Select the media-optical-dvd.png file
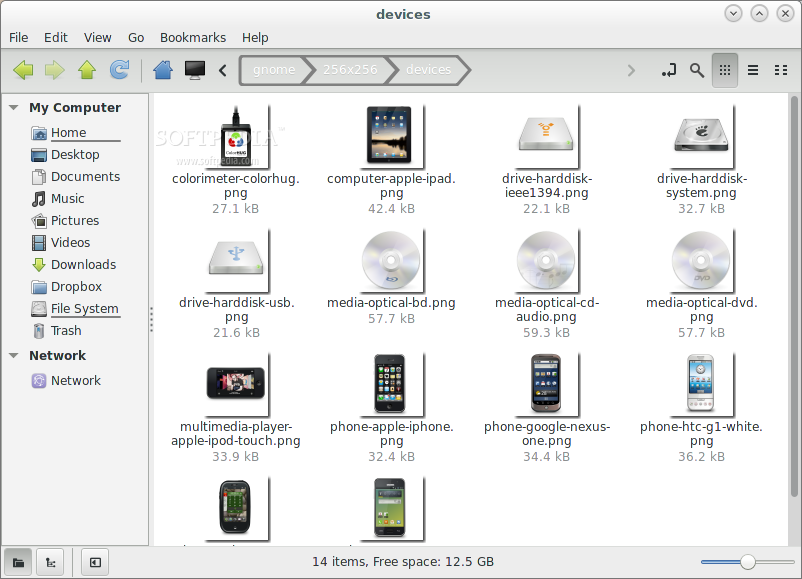The image size is (802, 579). pyautogui.click(x=701, y=262)
